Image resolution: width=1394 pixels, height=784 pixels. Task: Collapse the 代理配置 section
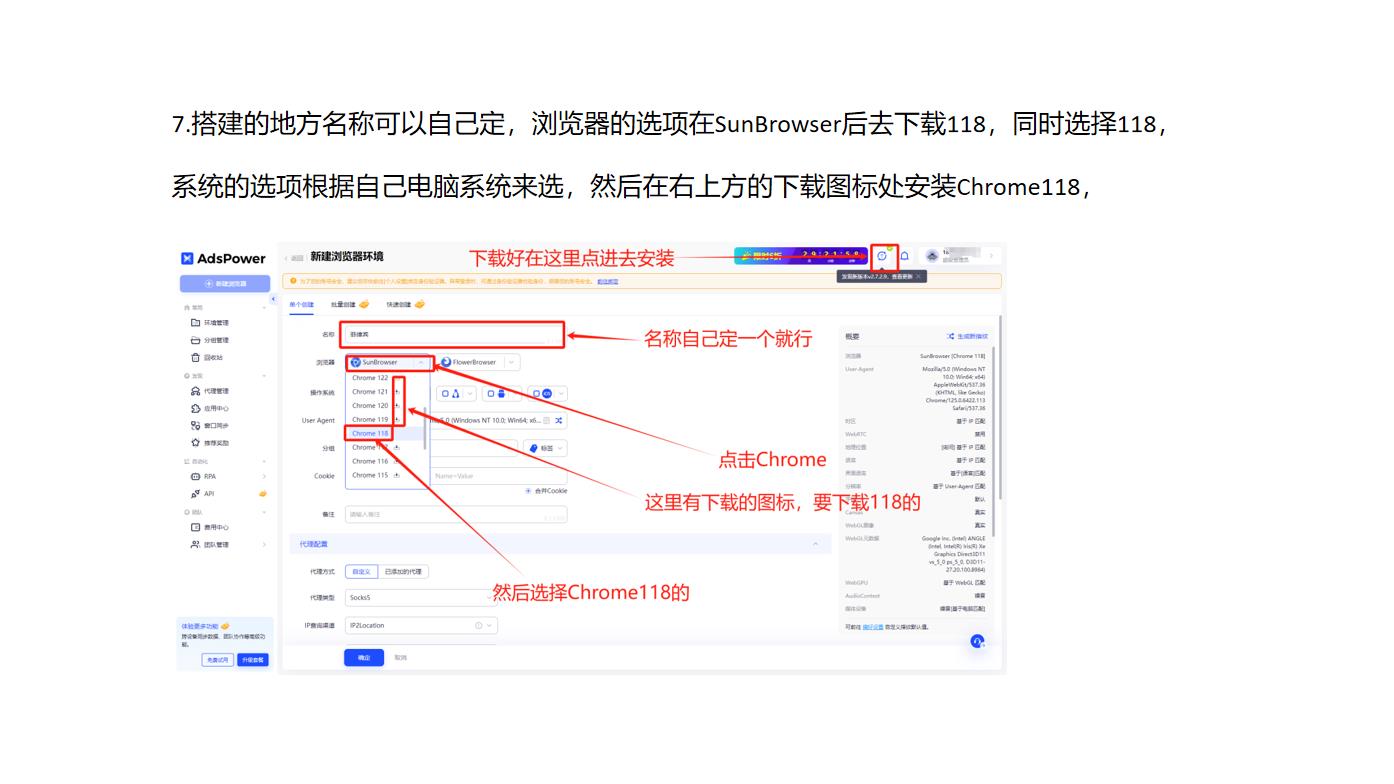tap(816, 544)
